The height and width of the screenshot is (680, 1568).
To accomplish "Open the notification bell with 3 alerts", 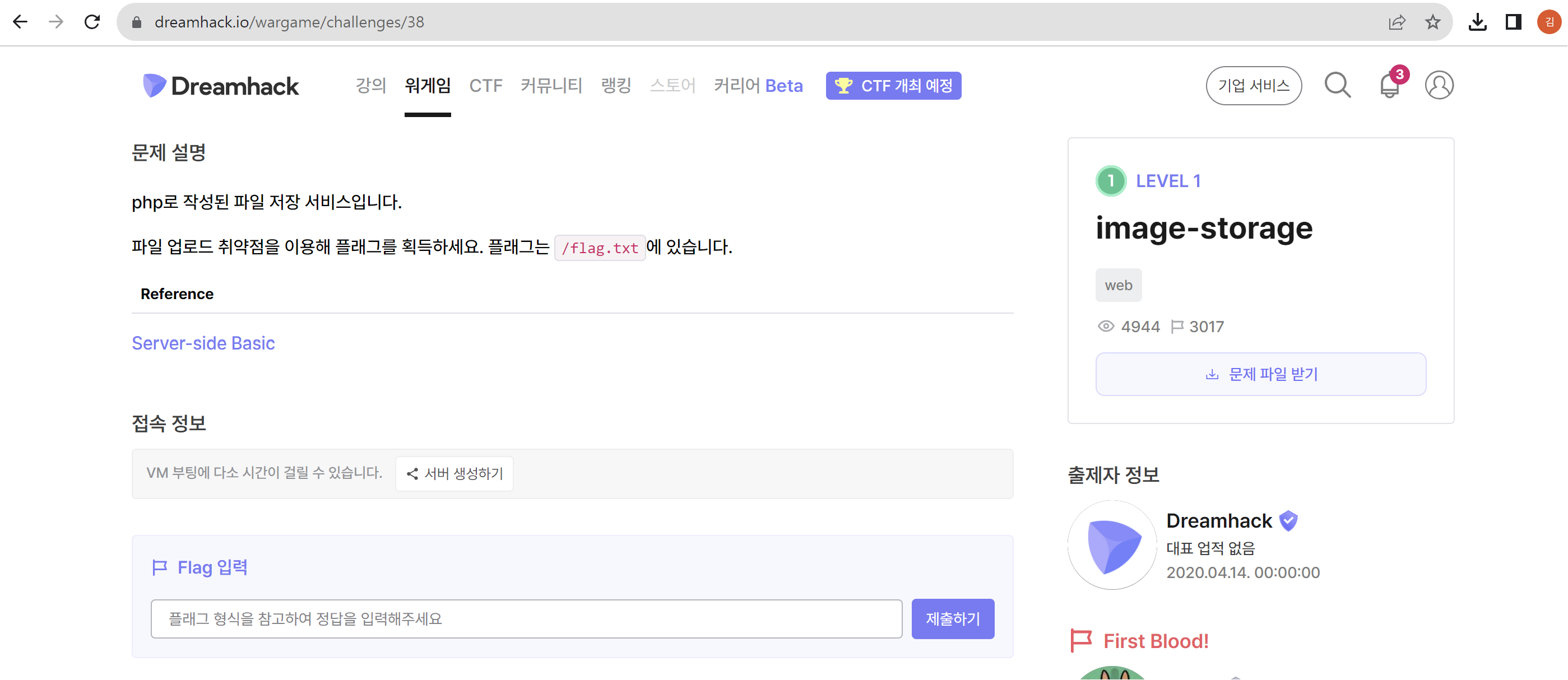I will [x=1390, y=85].
